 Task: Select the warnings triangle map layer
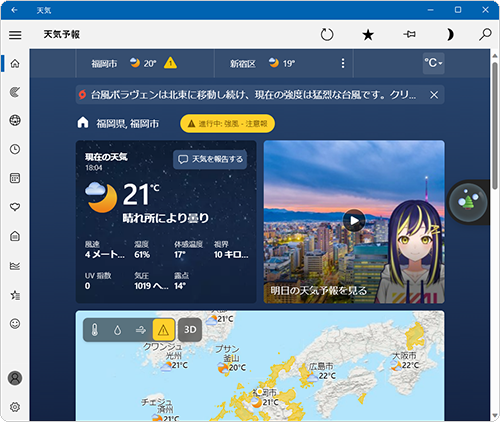click(x=163, y=330)
